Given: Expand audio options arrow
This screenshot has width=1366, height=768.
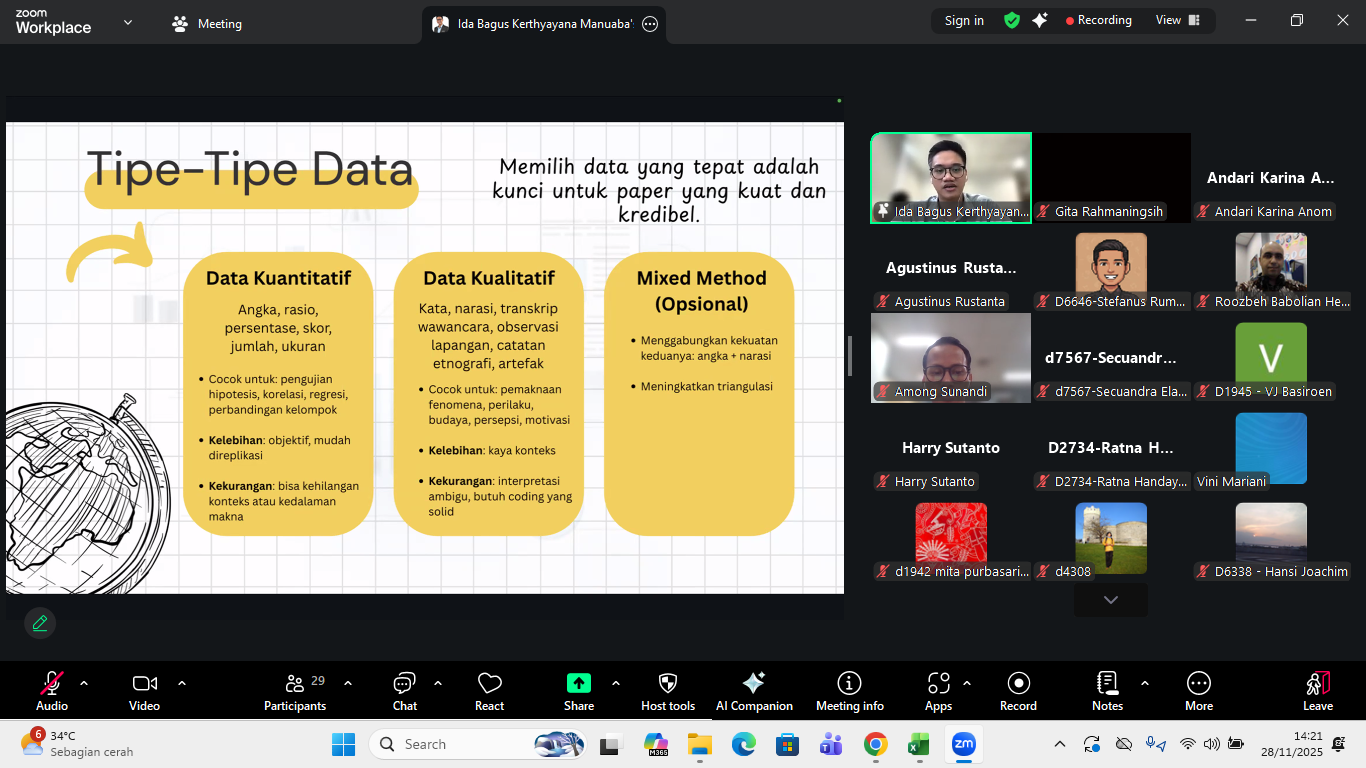Looking at the screenshot, I should [84, 683].
